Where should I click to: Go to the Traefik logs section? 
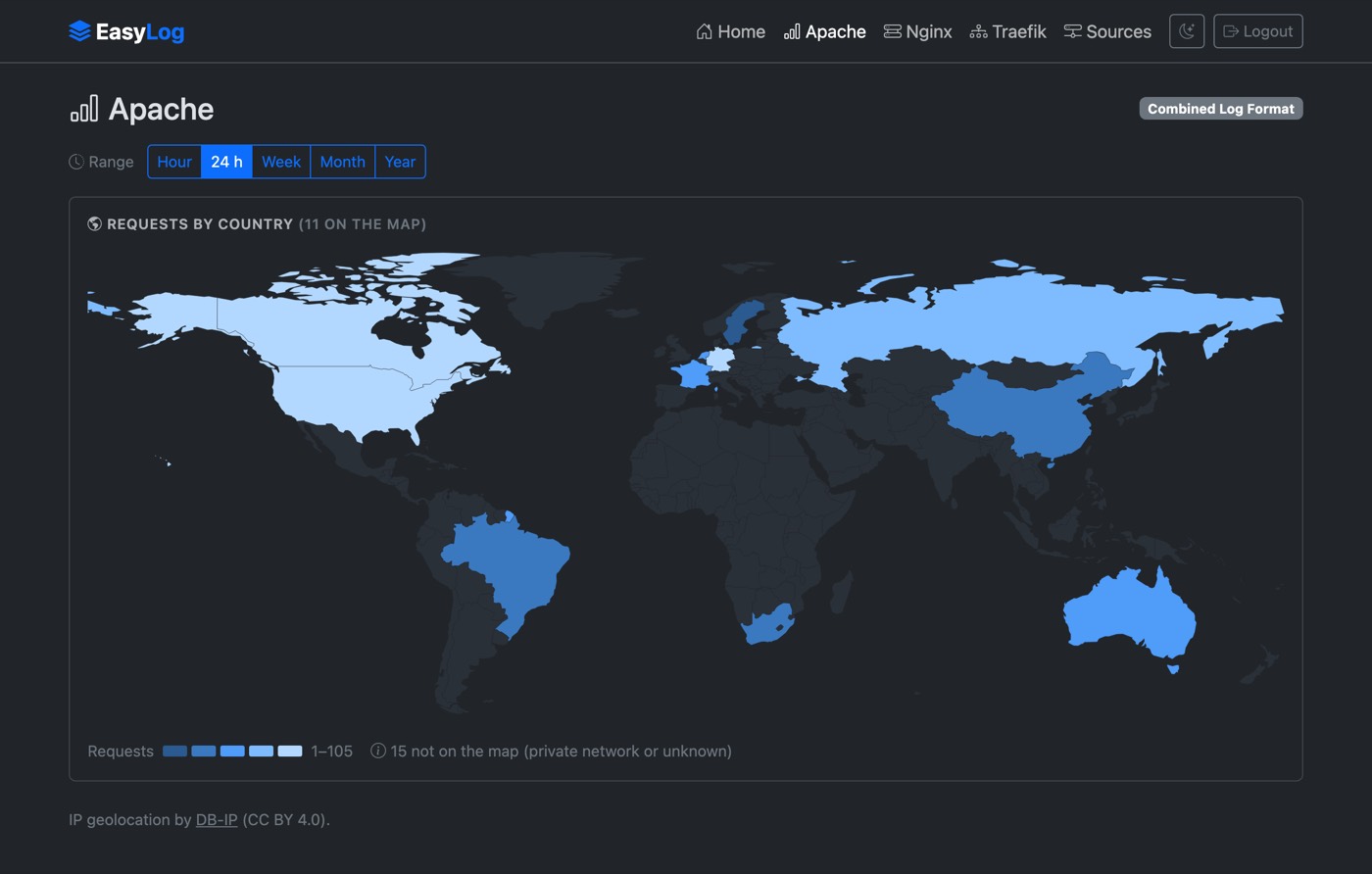pos(1007,31)
